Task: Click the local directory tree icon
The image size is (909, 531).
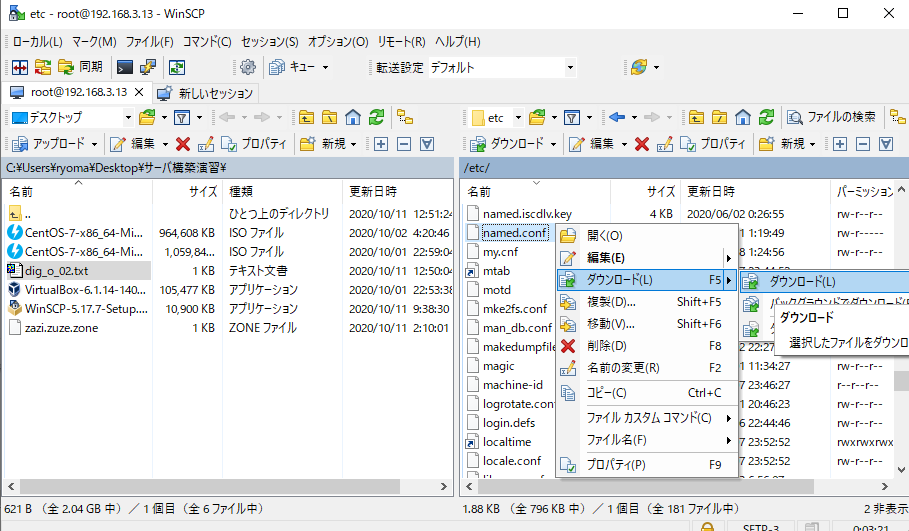Action: [405, 118]
